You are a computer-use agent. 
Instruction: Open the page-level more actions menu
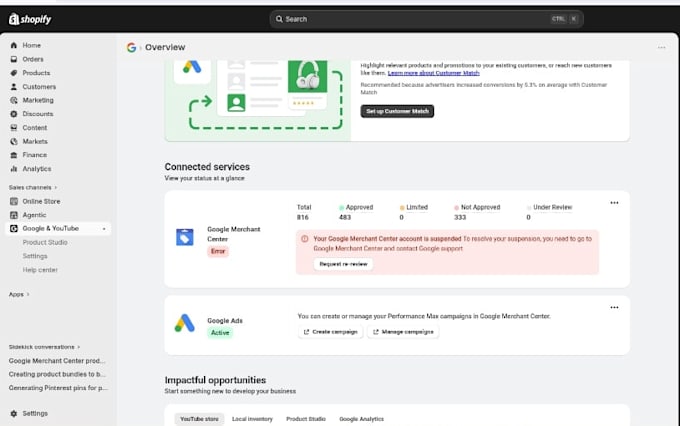tap(661, 48)
